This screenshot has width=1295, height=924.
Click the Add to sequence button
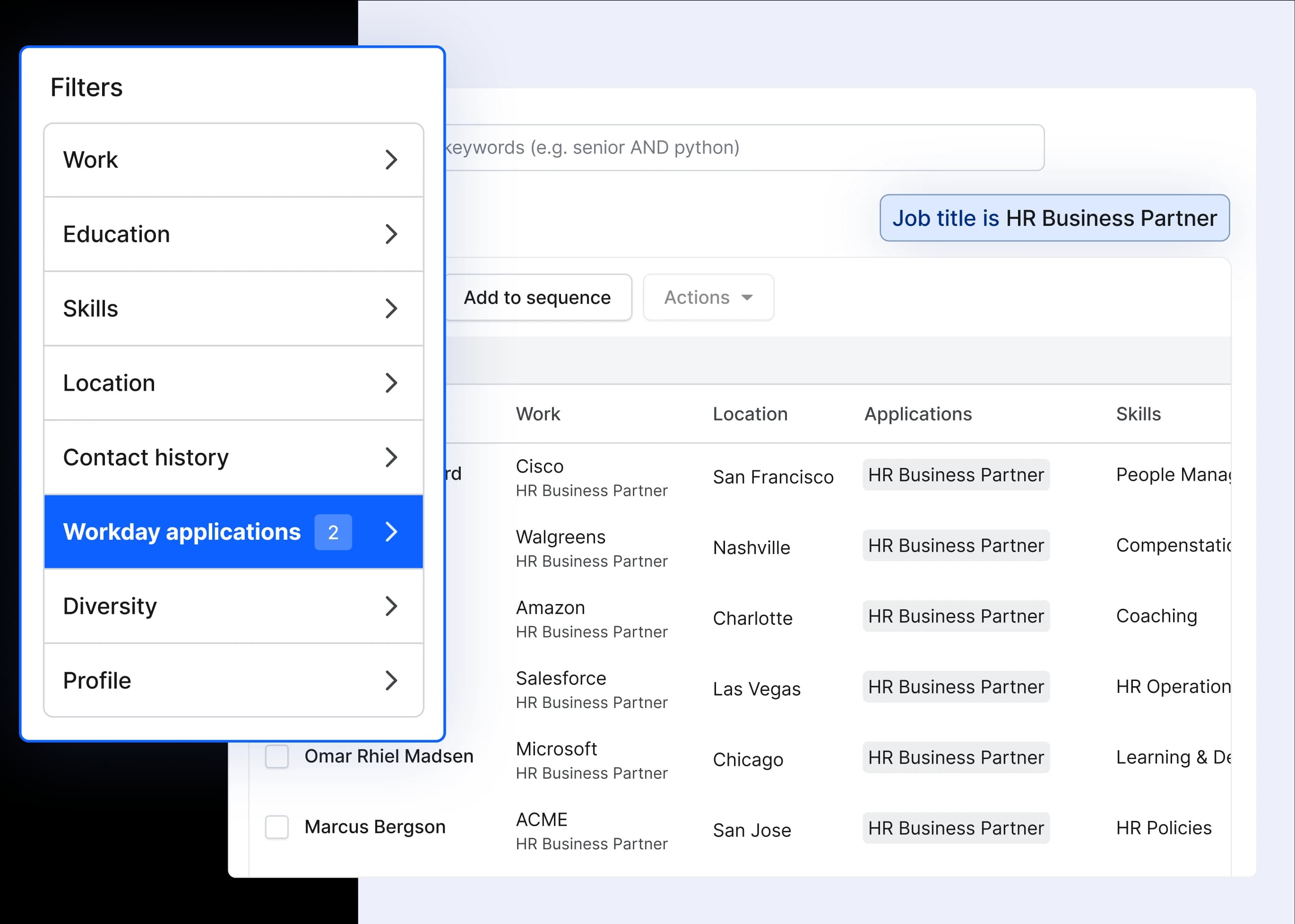pyautogui.click(x=538, y=297)
